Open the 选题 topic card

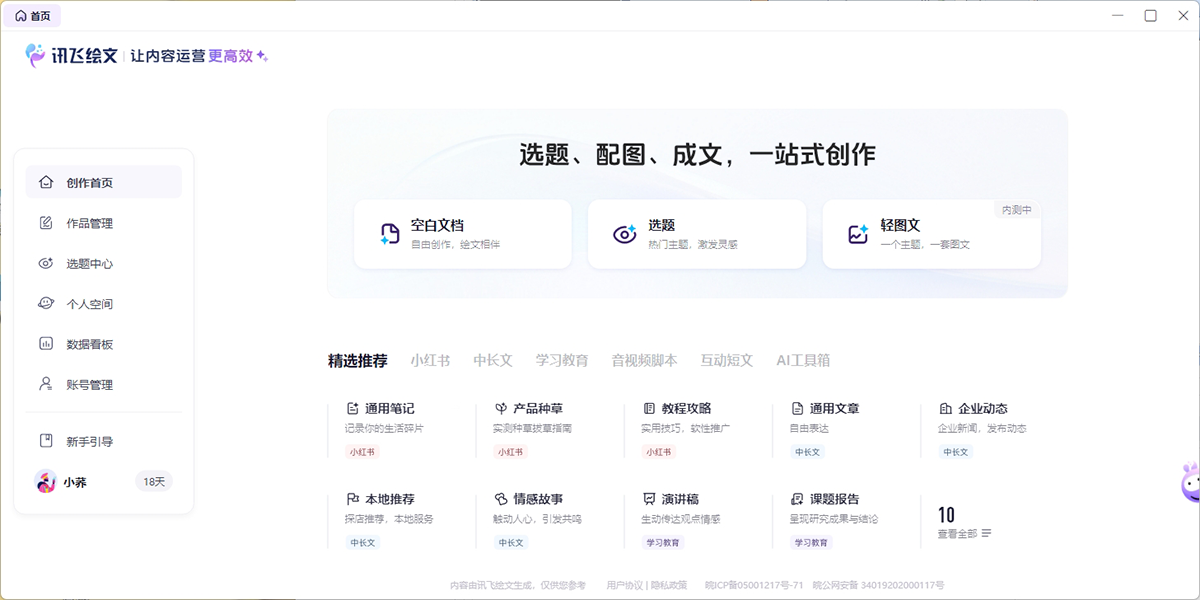click(696, 234)
